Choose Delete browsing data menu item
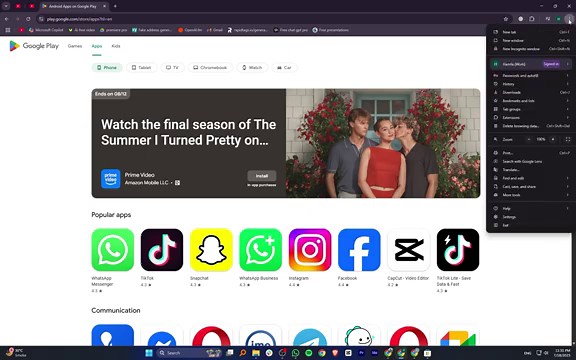The width and height of the screenshot is (576, 360). click(x=531, y=126)
